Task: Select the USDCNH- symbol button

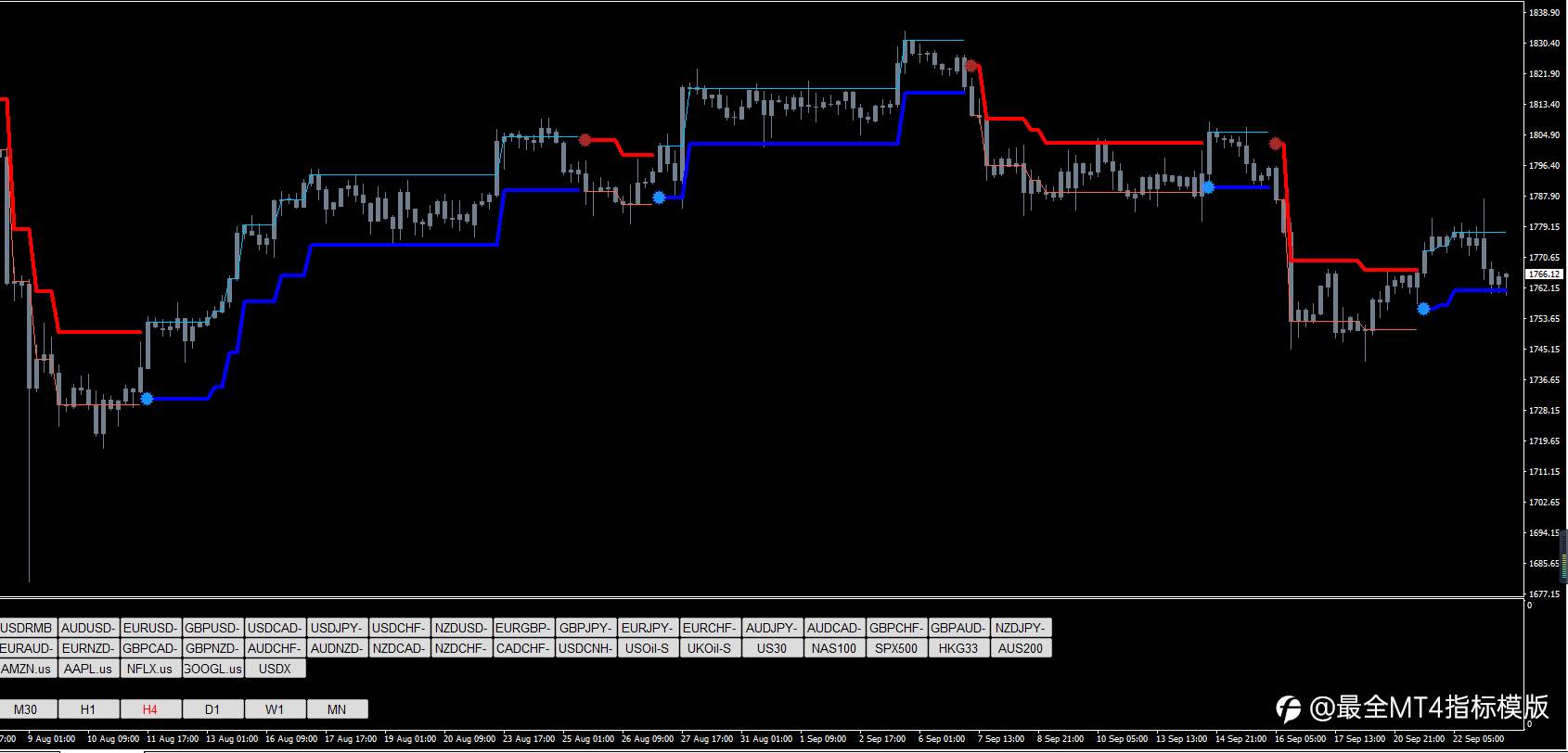Action: [x=585, y=648]
